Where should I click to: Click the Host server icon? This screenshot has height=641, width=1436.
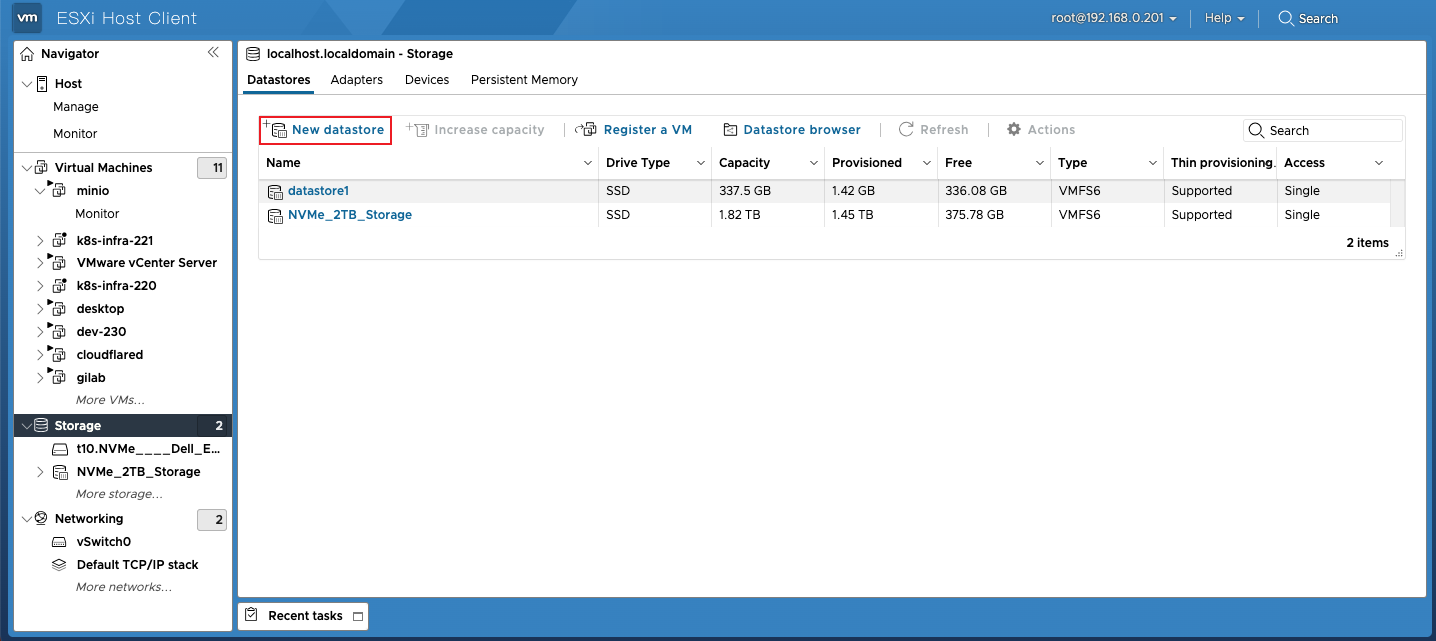(x=43, y=84)
